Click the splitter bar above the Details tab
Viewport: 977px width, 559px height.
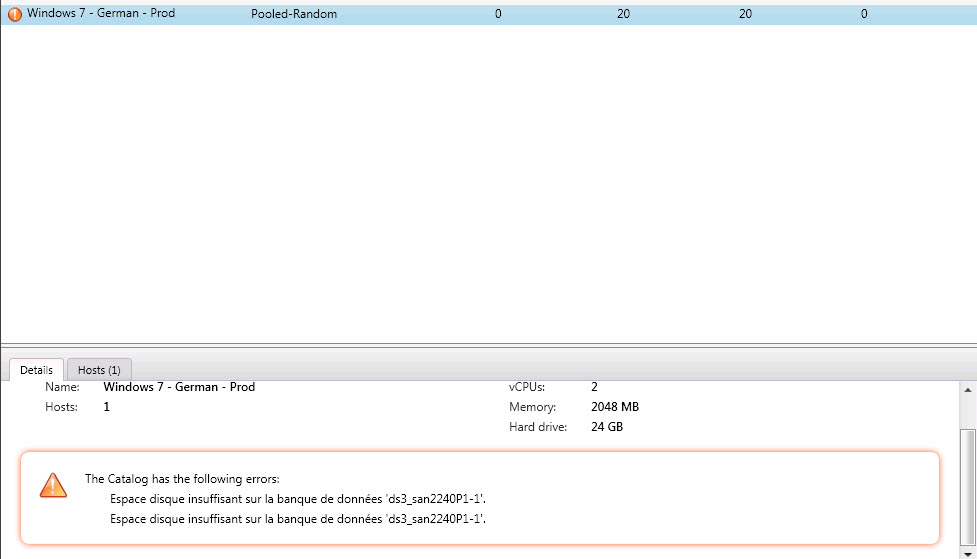click(x=488, y=346)
